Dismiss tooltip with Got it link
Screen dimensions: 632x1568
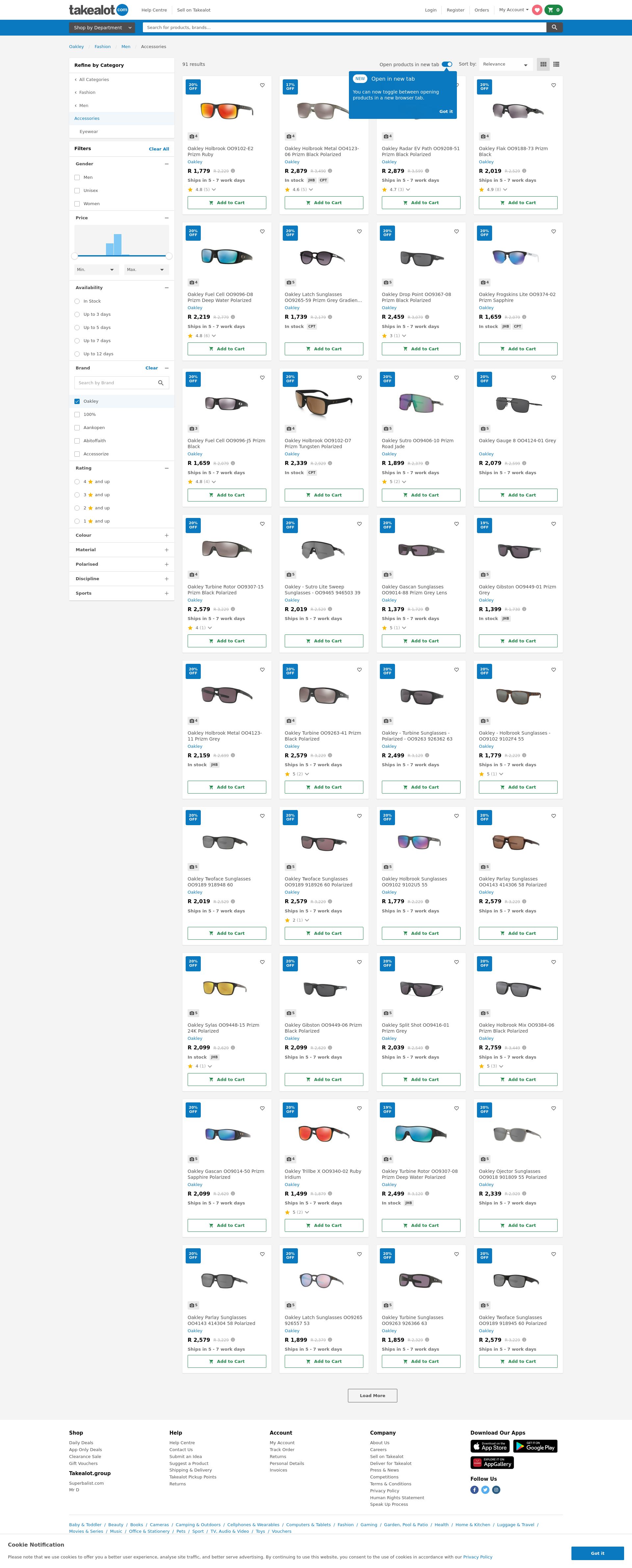(446, 111)
